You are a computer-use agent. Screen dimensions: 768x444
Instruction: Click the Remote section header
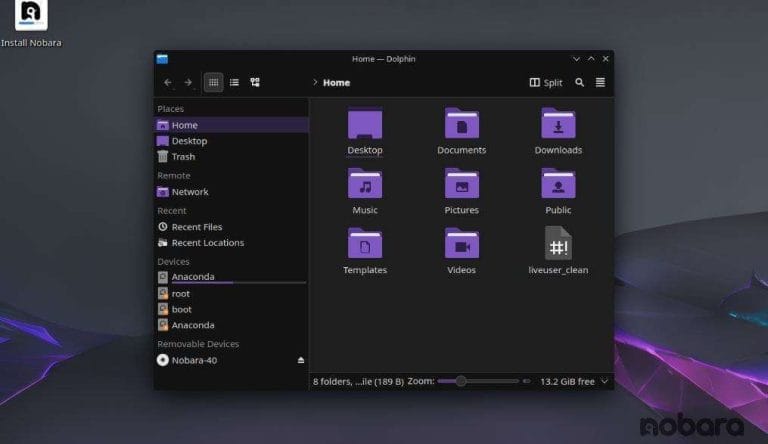pyautogui.click(x=174, y=175)
